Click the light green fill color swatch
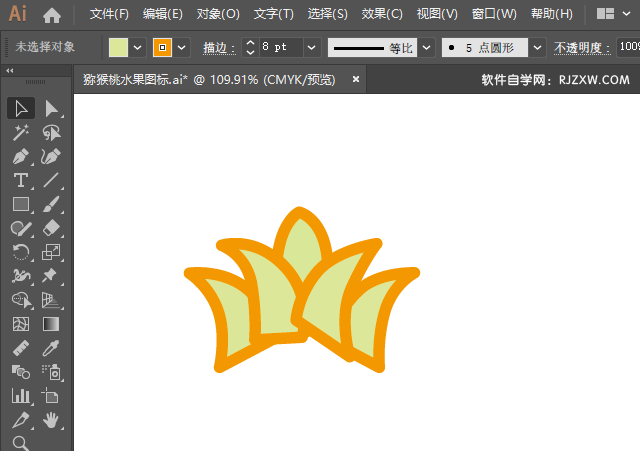This screenshot has width=640, height=451. (118, 47)
